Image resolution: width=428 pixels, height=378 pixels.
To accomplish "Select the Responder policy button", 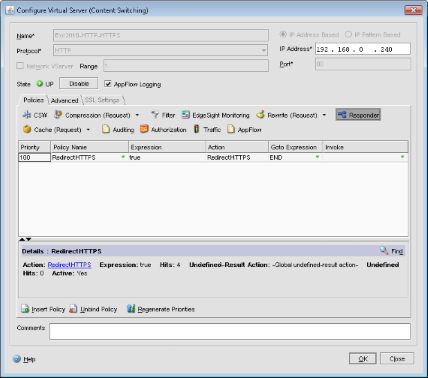I will pos(358,115).
